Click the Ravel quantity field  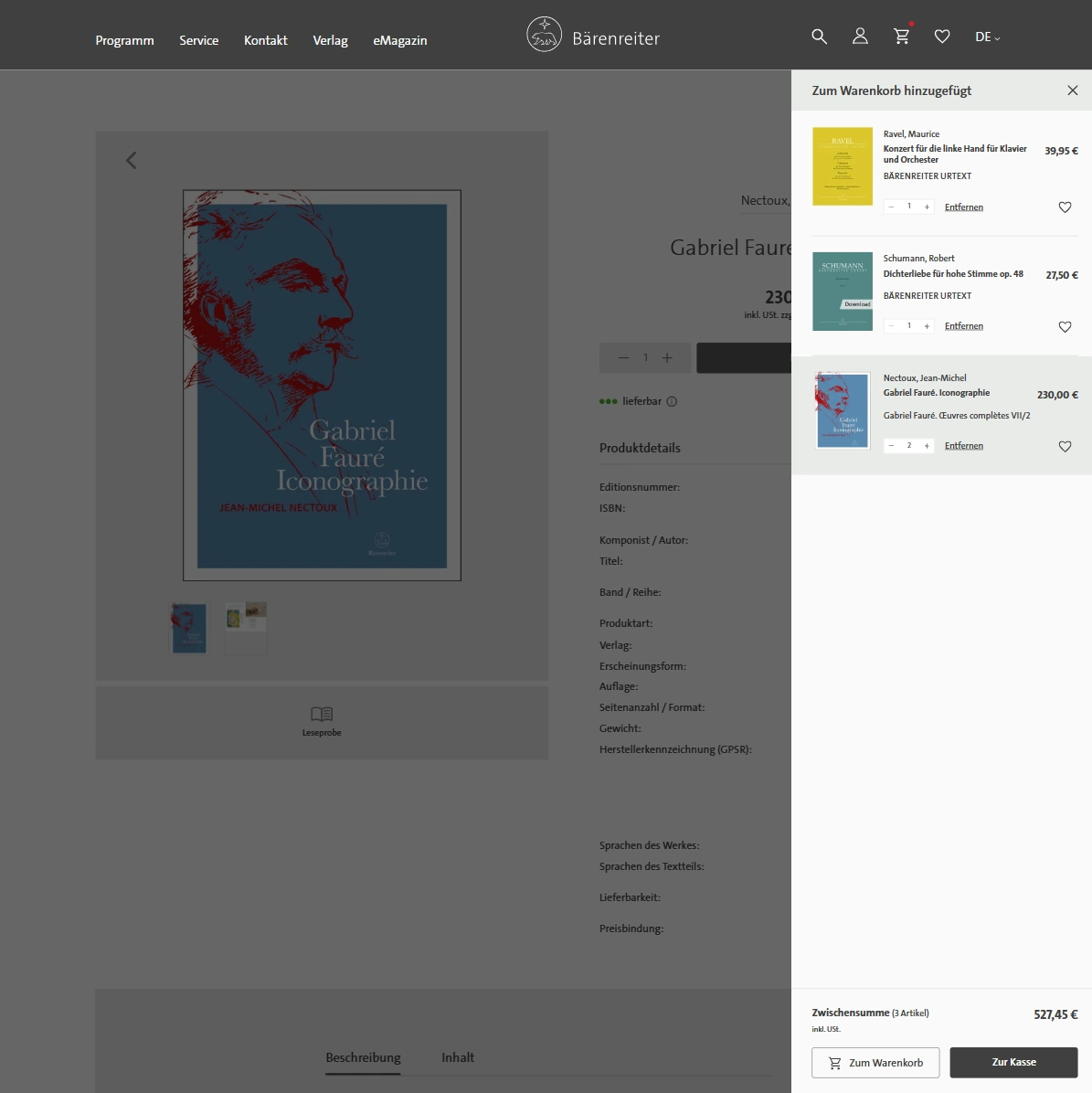point(909,207)
